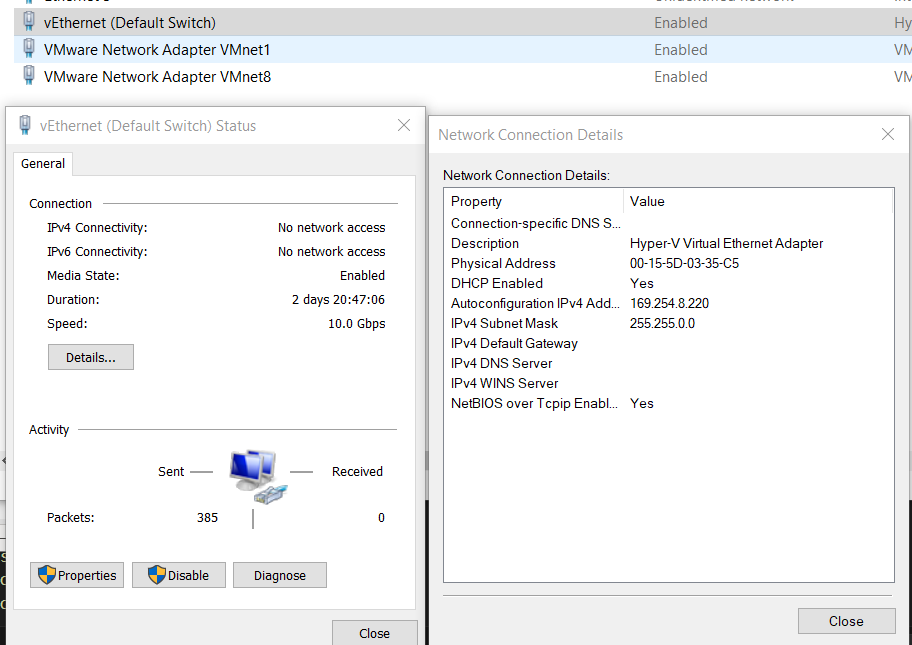The image size is (912, 645).
Task: Select the Physical Address property row
Action: (x=669, y=263)
